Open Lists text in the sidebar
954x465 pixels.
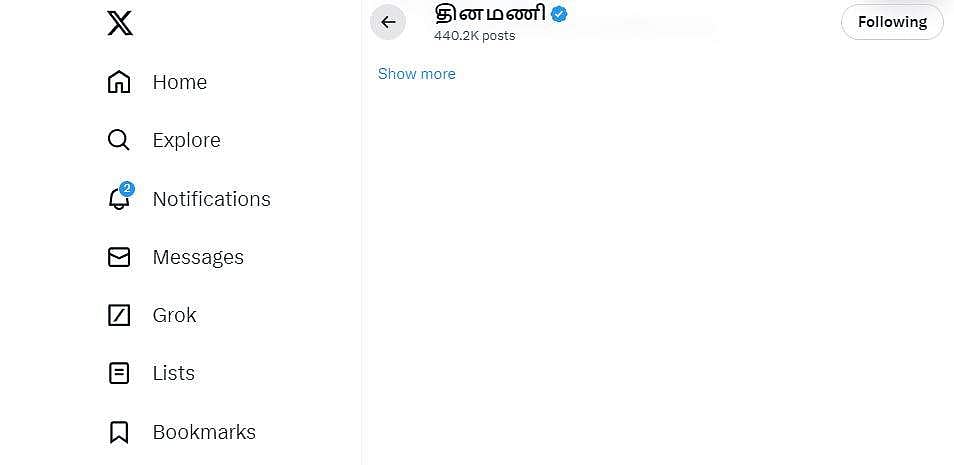click(x=173, y=373)
